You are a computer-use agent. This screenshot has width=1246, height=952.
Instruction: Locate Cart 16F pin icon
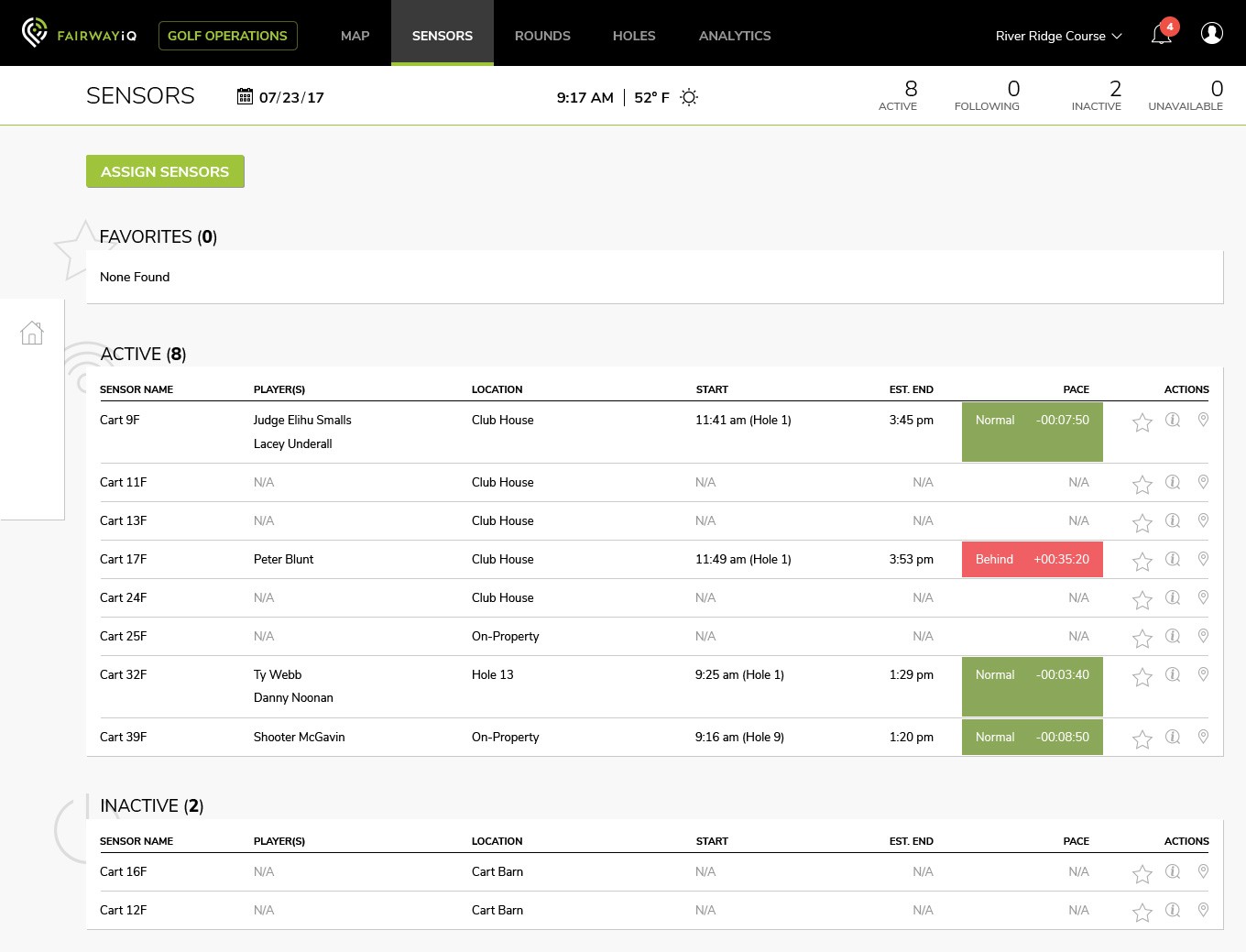coord(1203,871)
